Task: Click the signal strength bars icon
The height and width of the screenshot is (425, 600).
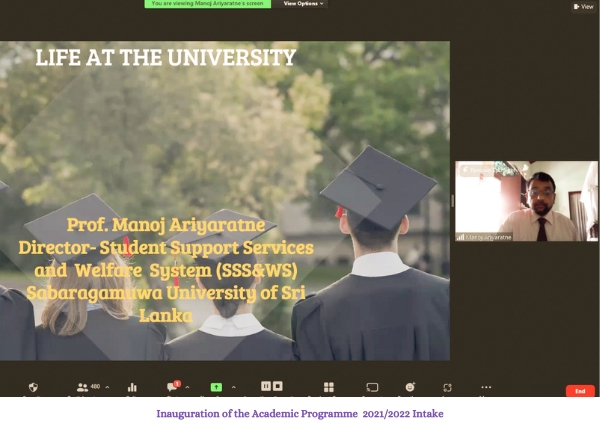Action: (x=460, y=237)
